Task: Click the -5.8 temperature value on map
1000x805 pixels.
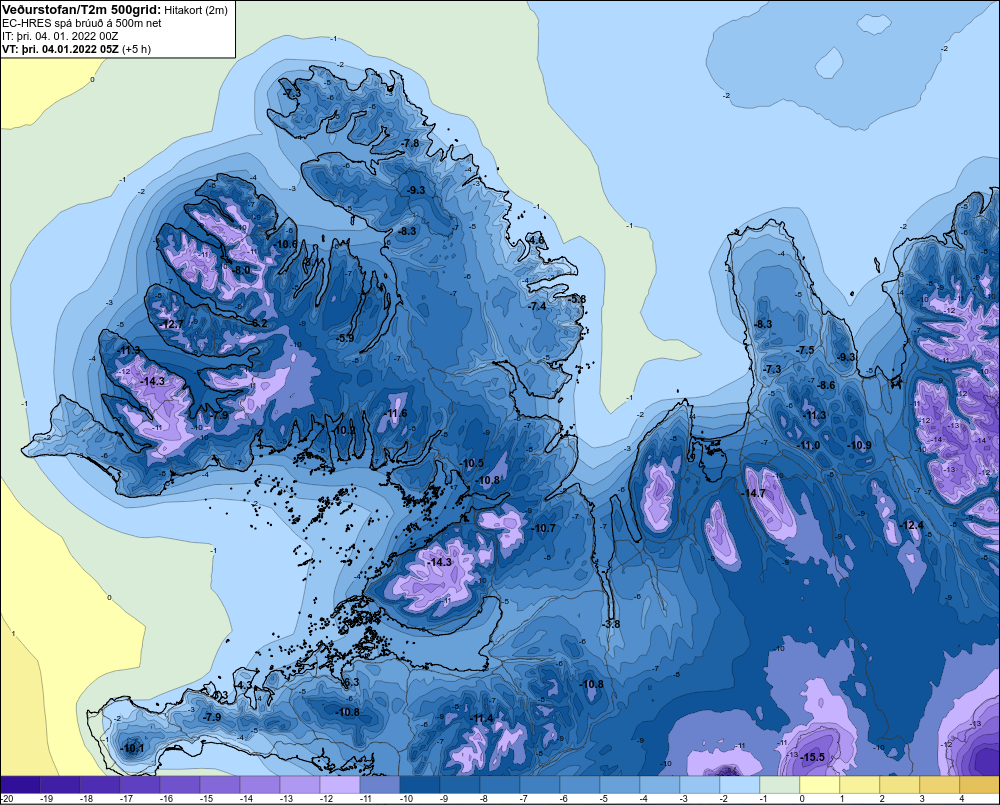Action: point(577,299)
